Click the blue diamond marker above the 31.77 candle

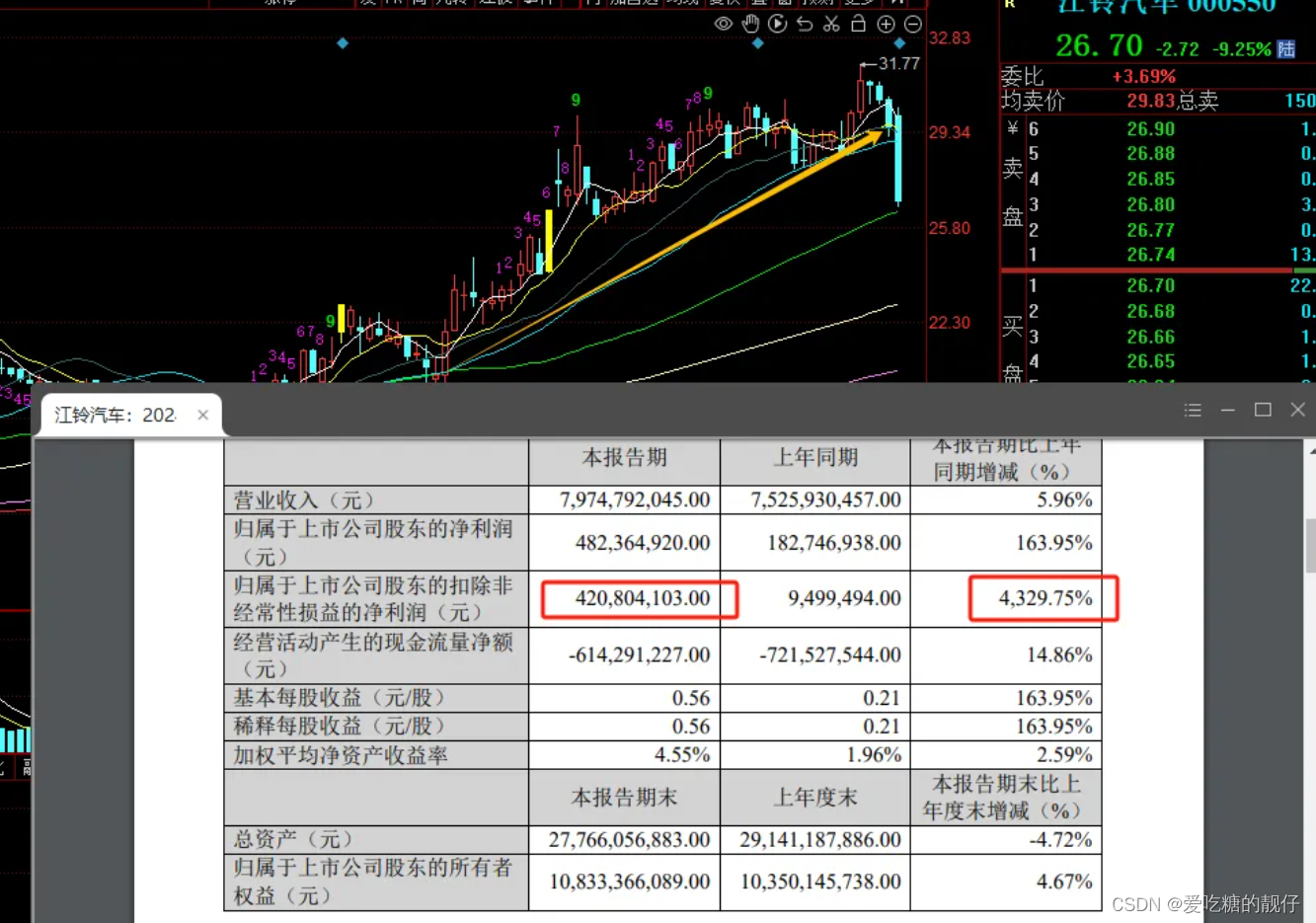pyautogui.click(x=899, y=43)
